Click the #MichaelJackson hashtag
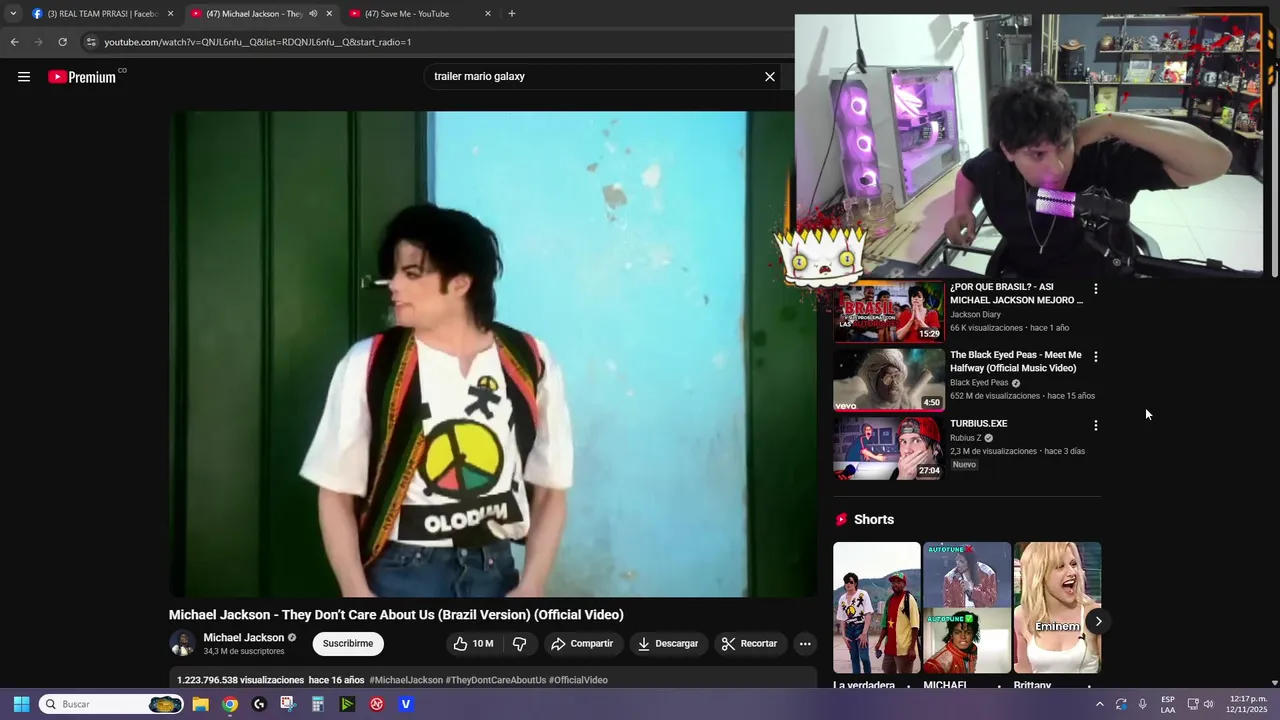The width and height of the screenshot is (1280, 720). (406, 681)
